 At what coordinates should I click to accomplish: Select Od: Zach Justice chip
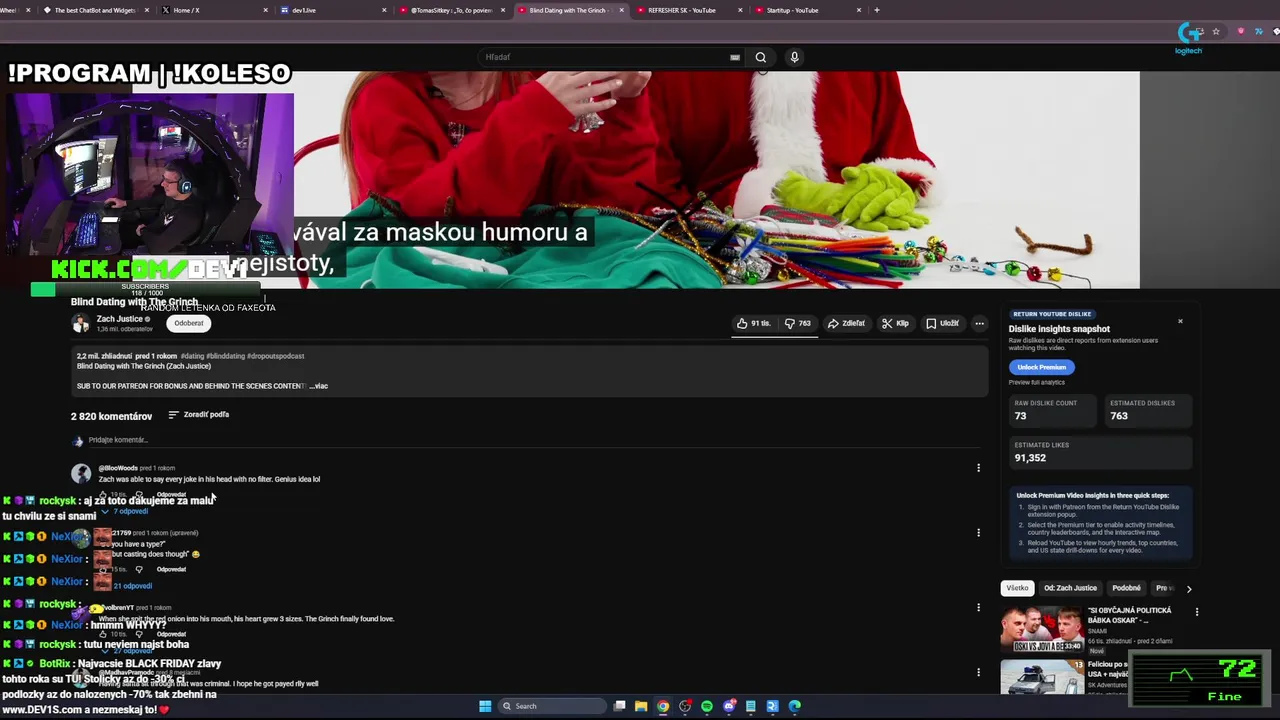point(1070,588)
